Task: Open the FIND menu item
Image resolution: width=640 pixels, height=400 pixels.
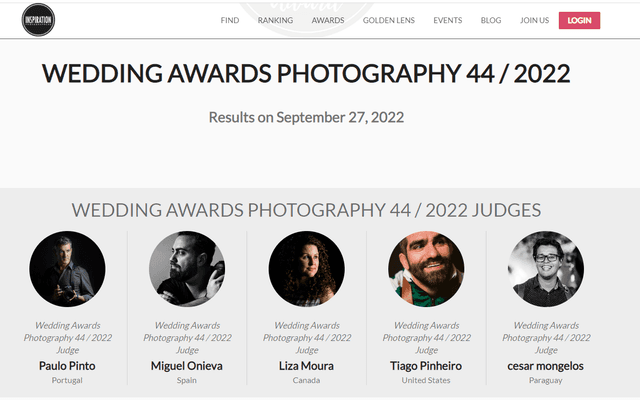Action: tap(230, 20)
